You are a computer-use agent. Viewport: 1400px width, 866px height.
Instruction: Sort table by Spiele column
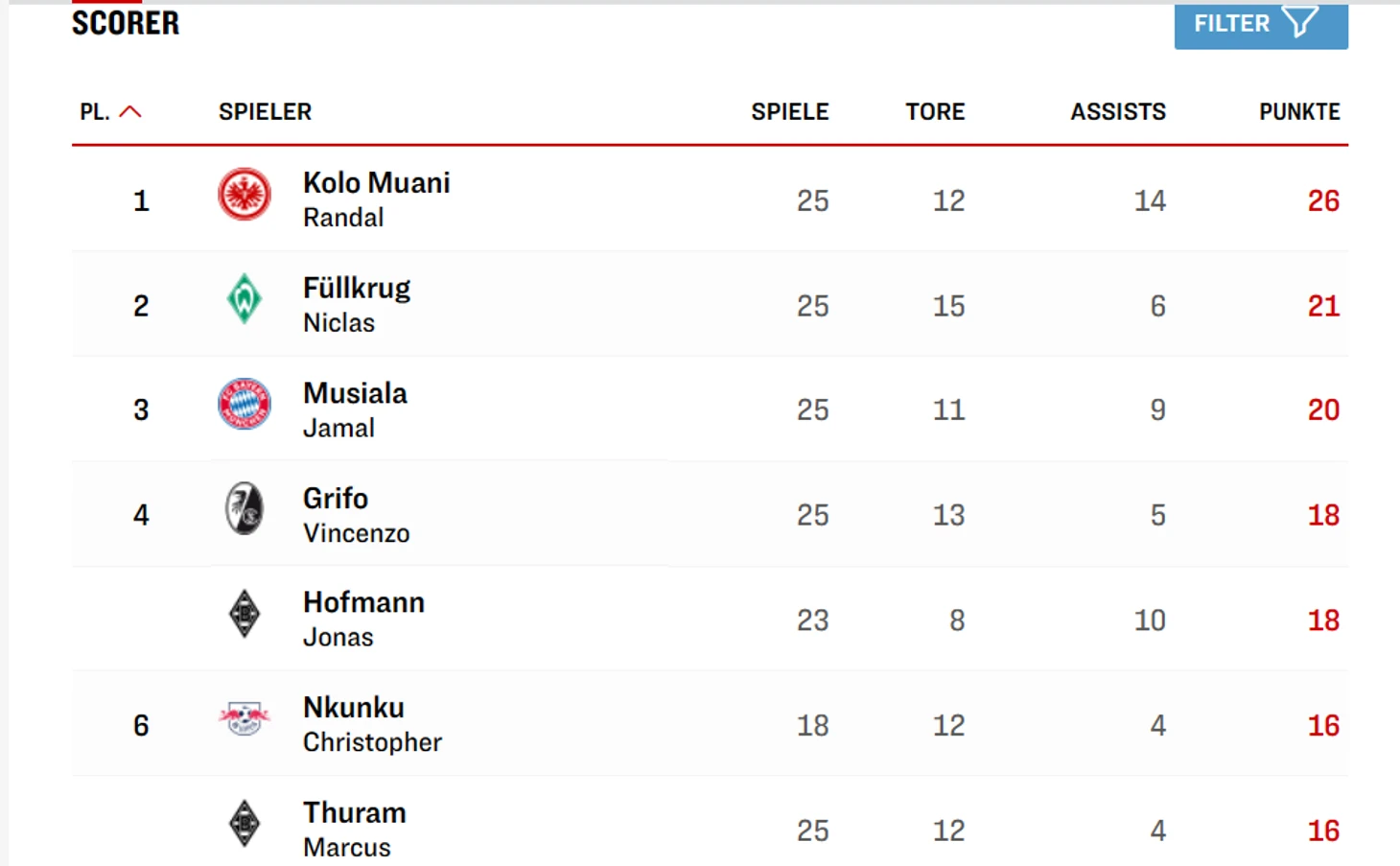pyautogui.click(x=789, y=112)
